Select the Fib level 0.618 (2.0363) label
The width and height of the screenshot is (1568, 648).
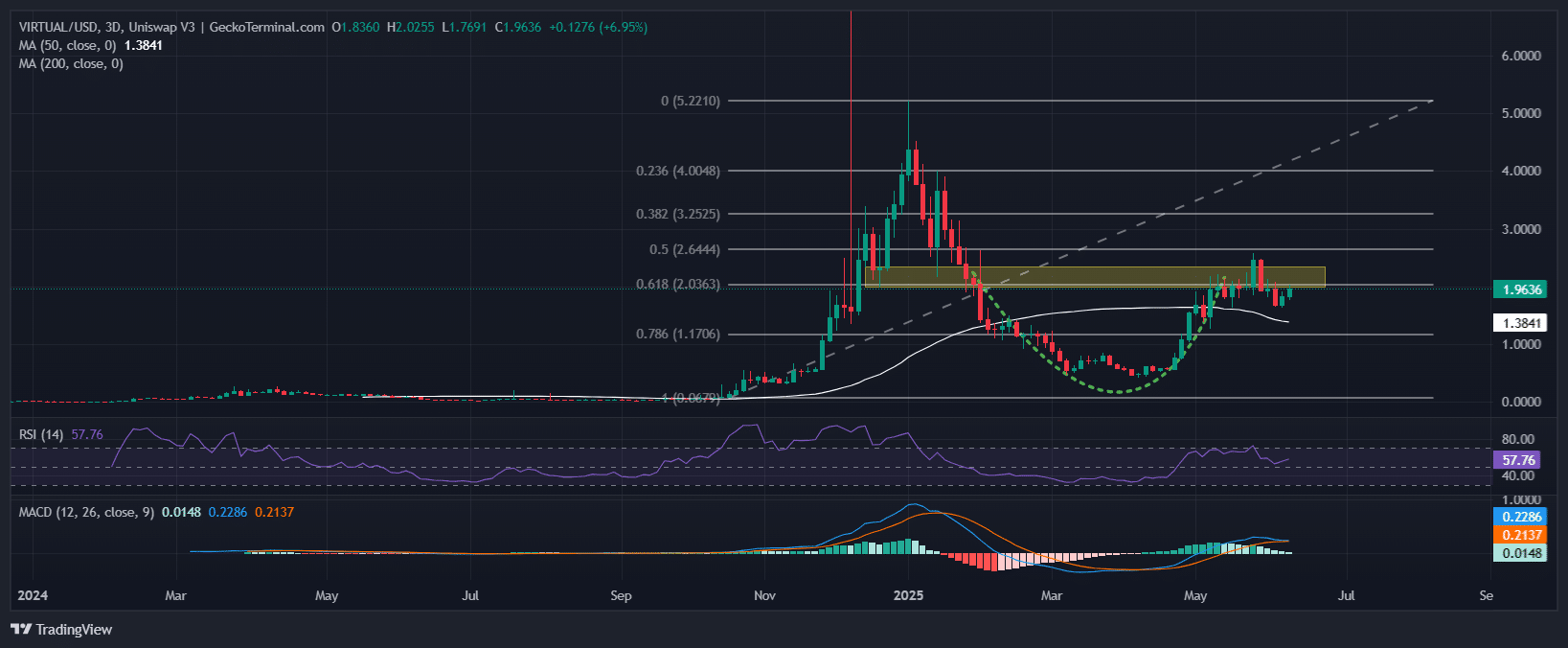click(x=678, y=285)
